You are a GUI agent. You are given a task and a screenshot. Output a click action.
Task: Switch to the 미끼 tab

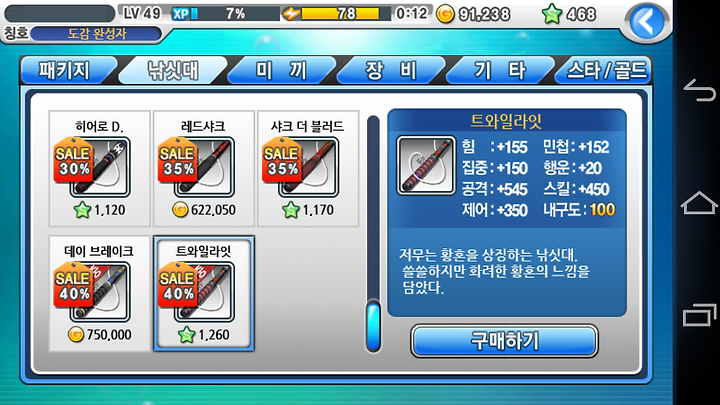coord(281,70)
